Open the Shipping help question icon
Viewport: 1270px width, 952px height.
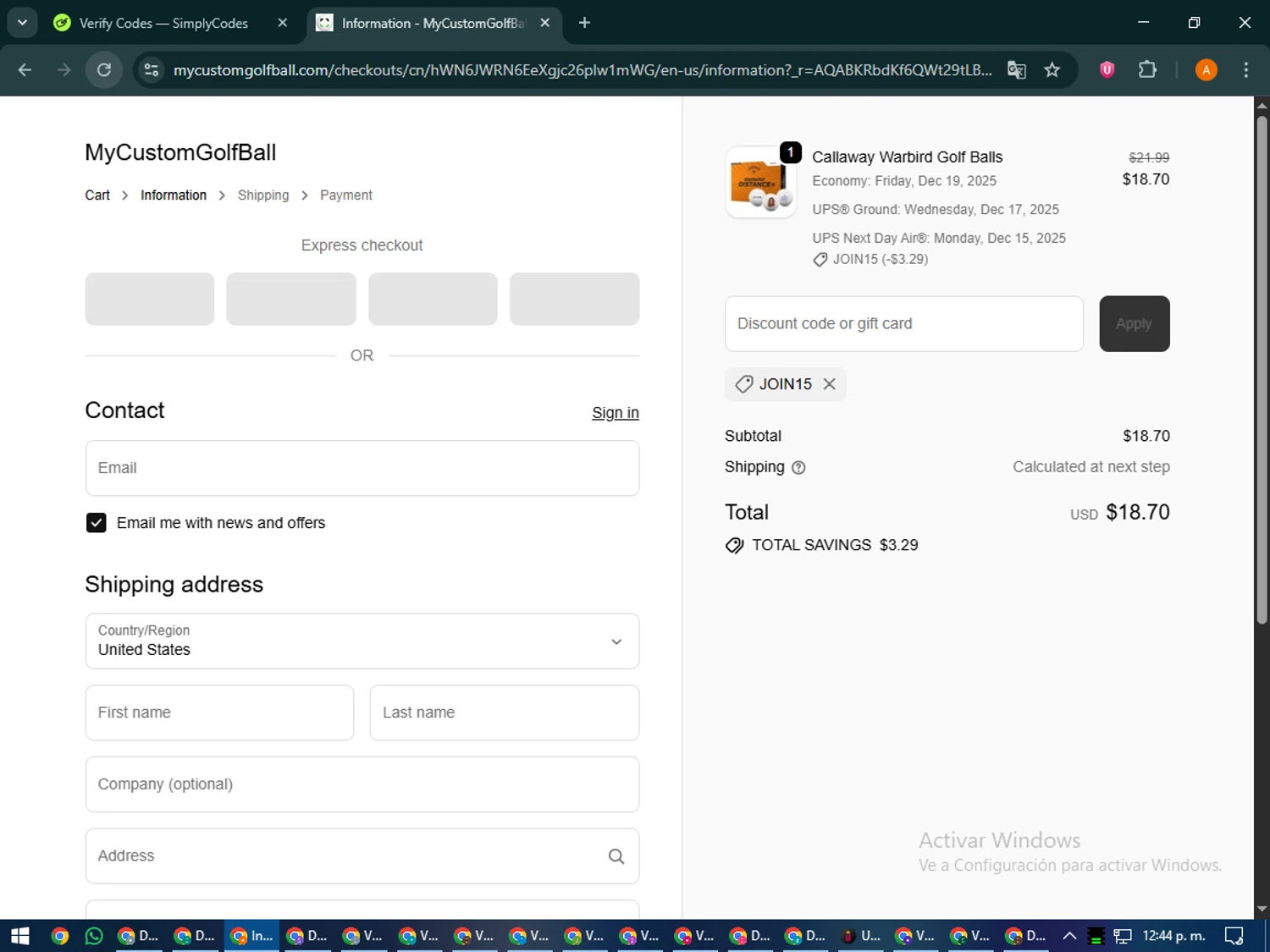click(x=798, y=467)
